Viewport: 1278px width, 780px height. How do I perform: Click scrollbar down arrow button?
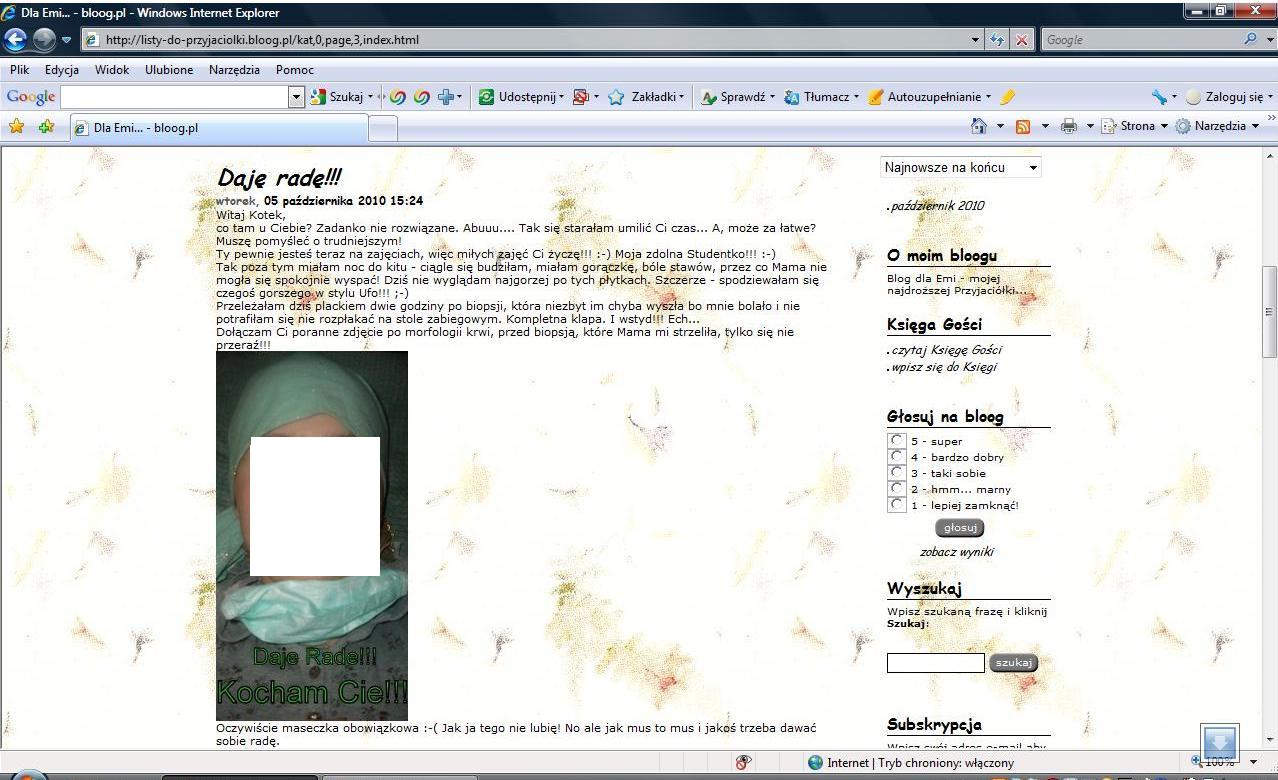pos(1270,739)
